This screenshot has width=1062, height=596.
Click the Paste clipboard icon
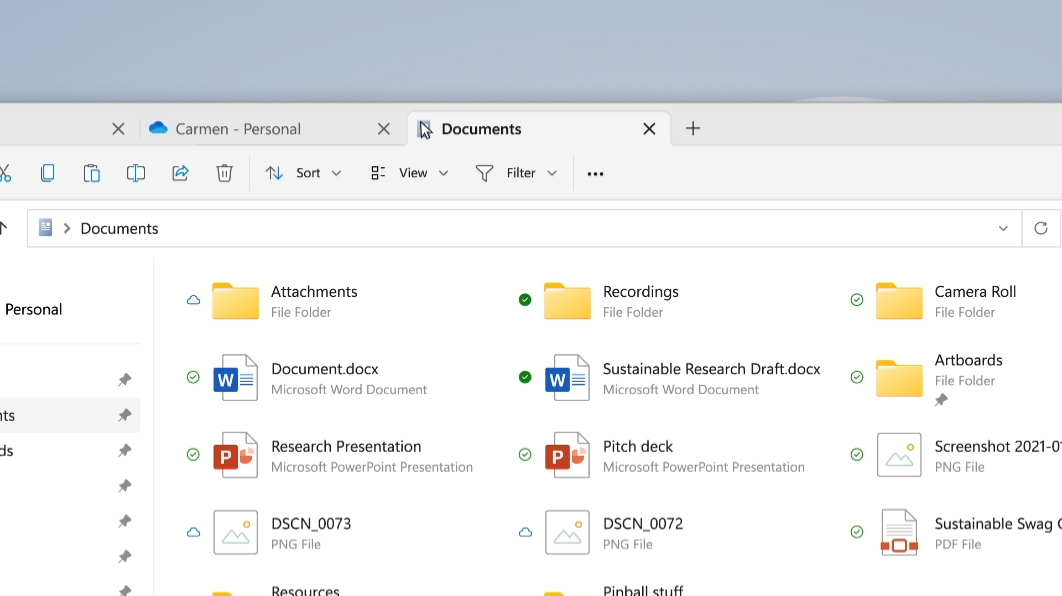point(91,173)
